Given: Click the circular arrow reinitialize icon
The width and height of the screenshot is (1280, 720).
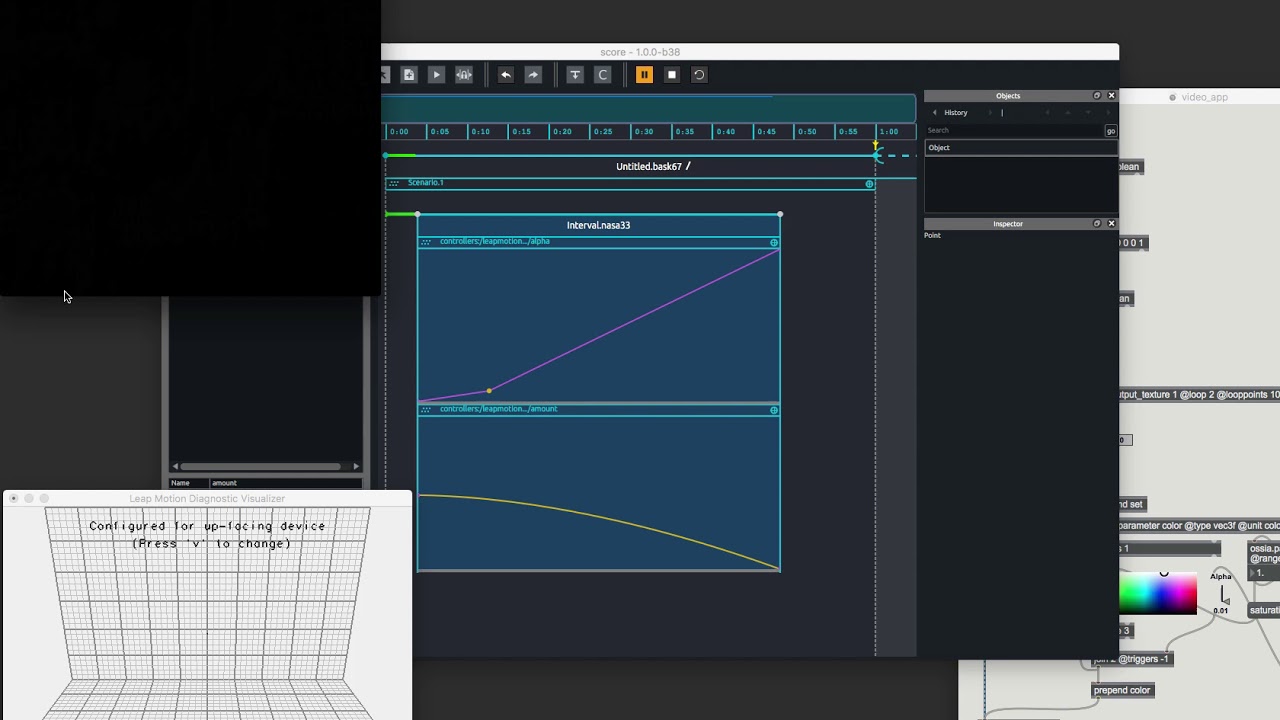Looking at the screenshot, I should coord(699,75).
